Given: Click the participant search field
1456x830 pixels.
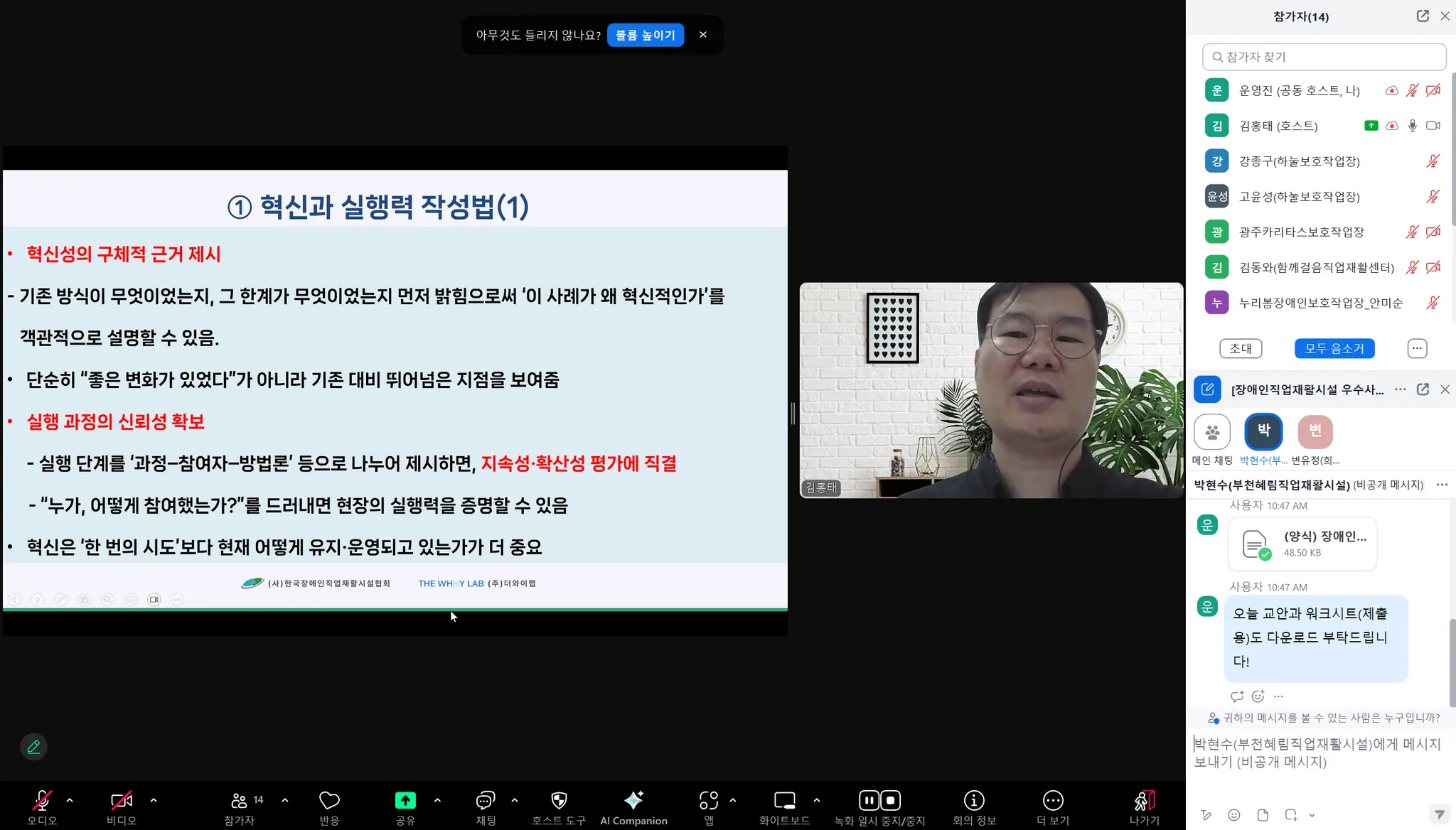Looking at the screenshot, I should [x=1324, y=57].
